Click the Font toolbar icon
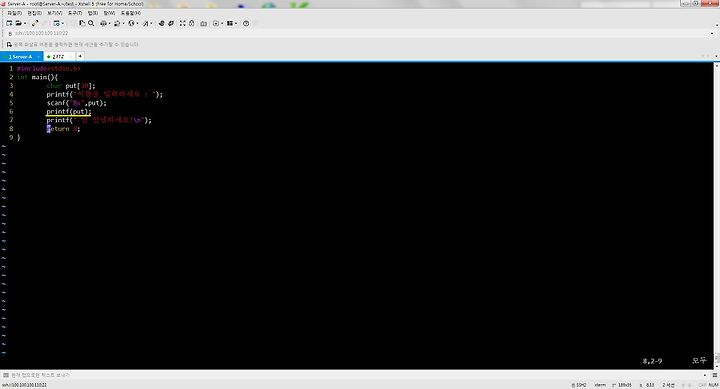 [x=146, y=23]
